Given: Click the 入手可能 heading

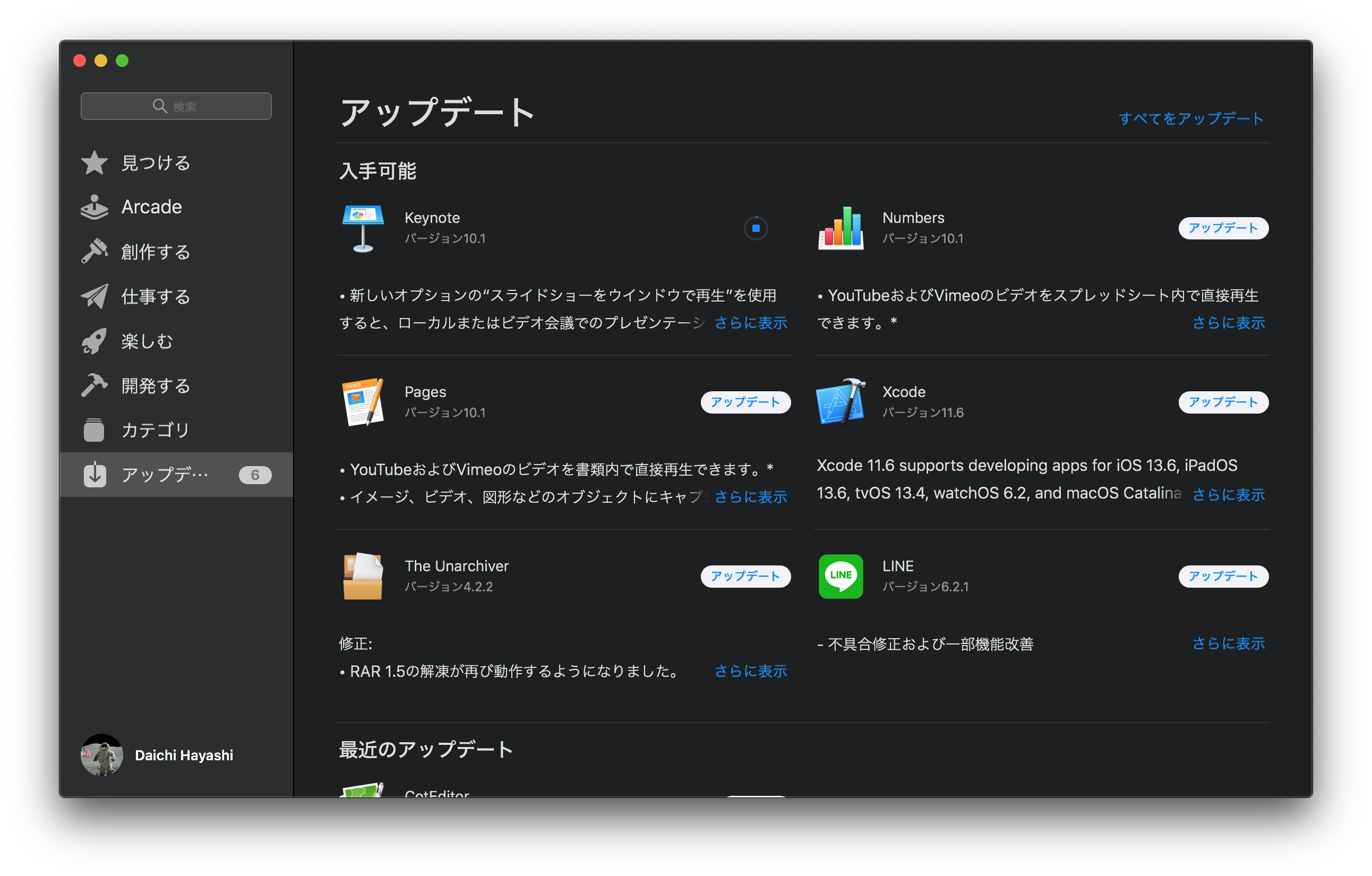Looking at the screenshot, I should click(378, 171).
